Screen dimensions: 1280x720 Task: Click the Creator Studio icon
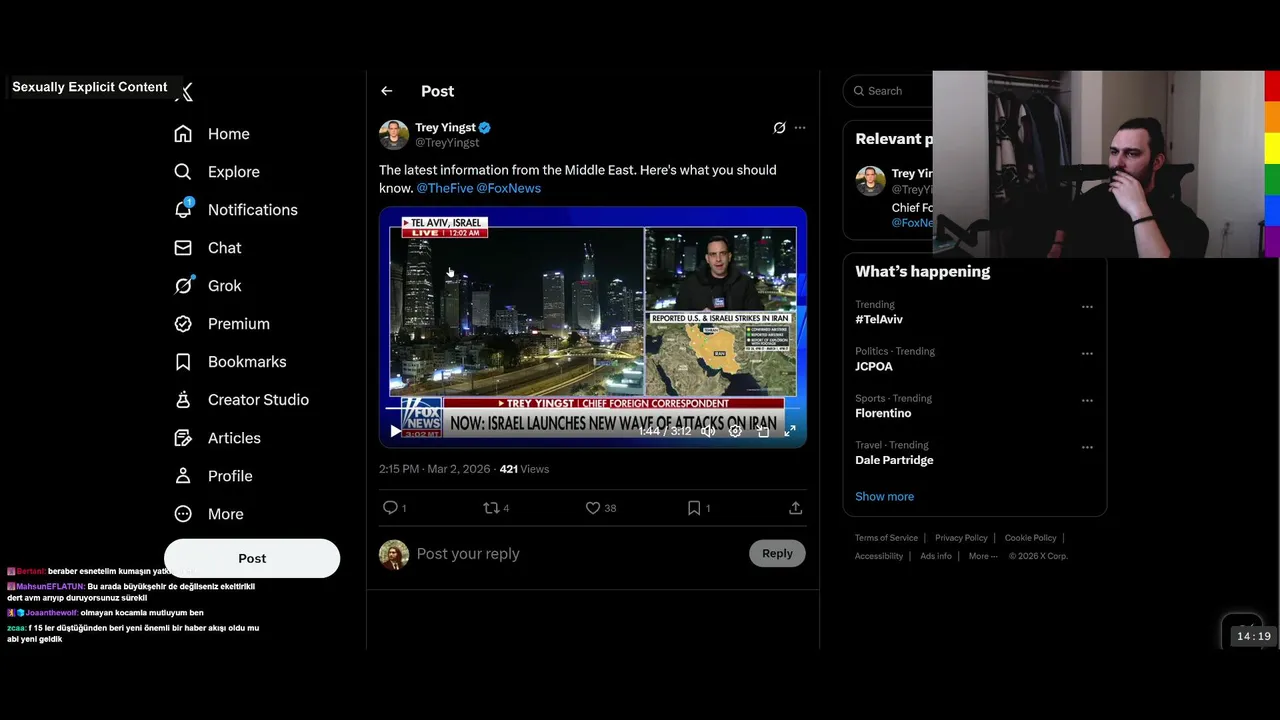183,400
